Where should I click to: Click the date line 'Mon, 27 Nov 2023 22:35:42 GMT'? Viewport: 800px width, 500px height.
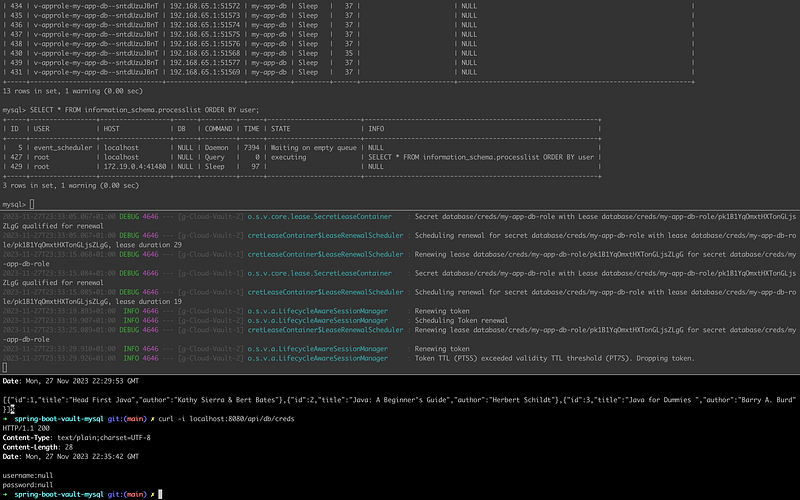pos(70,456)
